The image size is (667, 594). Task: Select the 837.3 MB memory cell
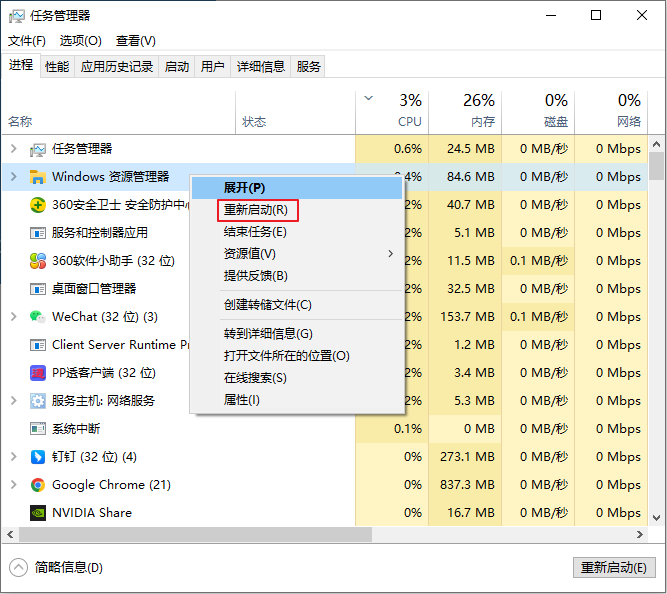tap(465, 485)
